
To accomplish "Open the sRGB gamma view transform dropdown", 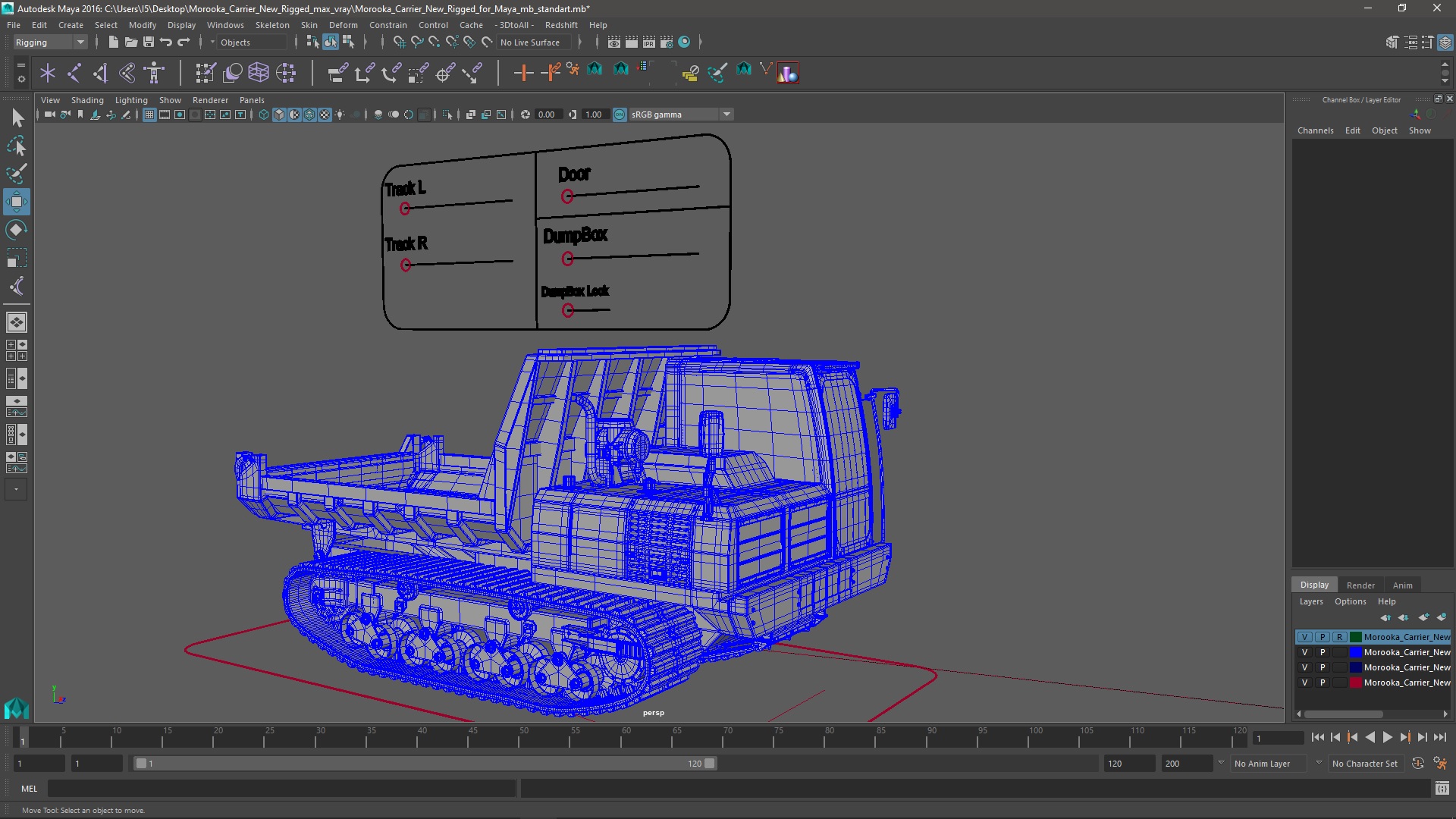I will pos(681,115).
